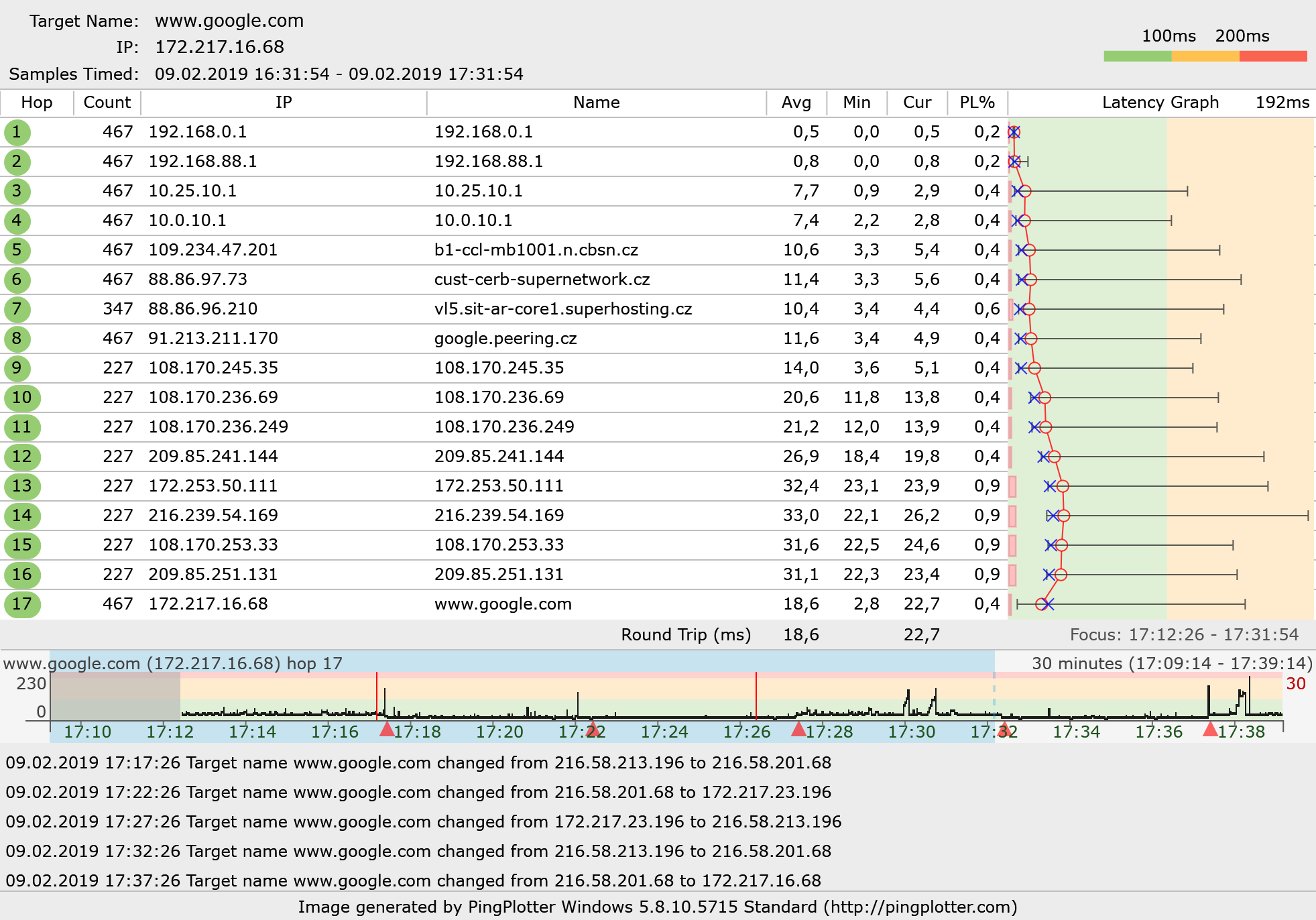1316x920 pixels.
Task: Click the red 200ms legend swatch
Action: pos(1272,56)
